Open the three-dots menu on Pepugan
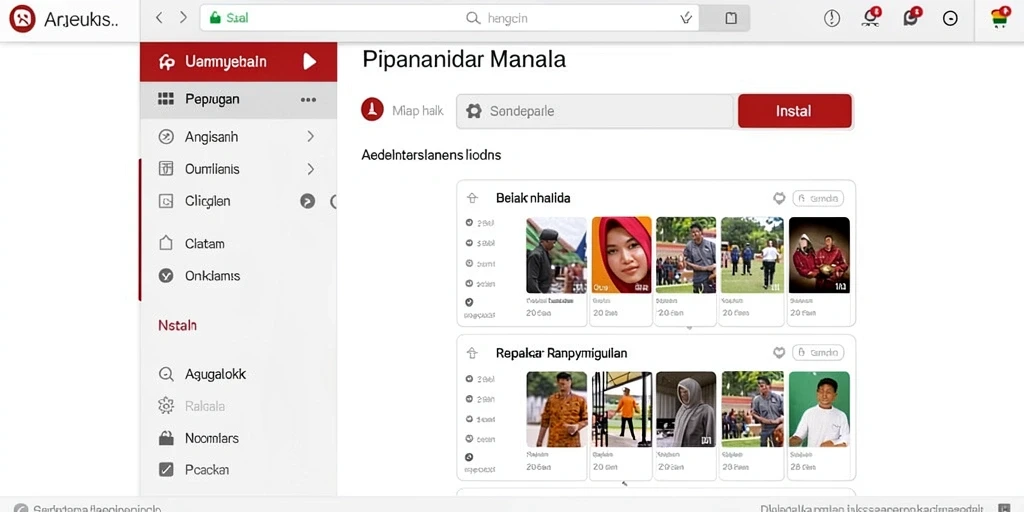Screen dimensions: 1024x512 (308, 100)
